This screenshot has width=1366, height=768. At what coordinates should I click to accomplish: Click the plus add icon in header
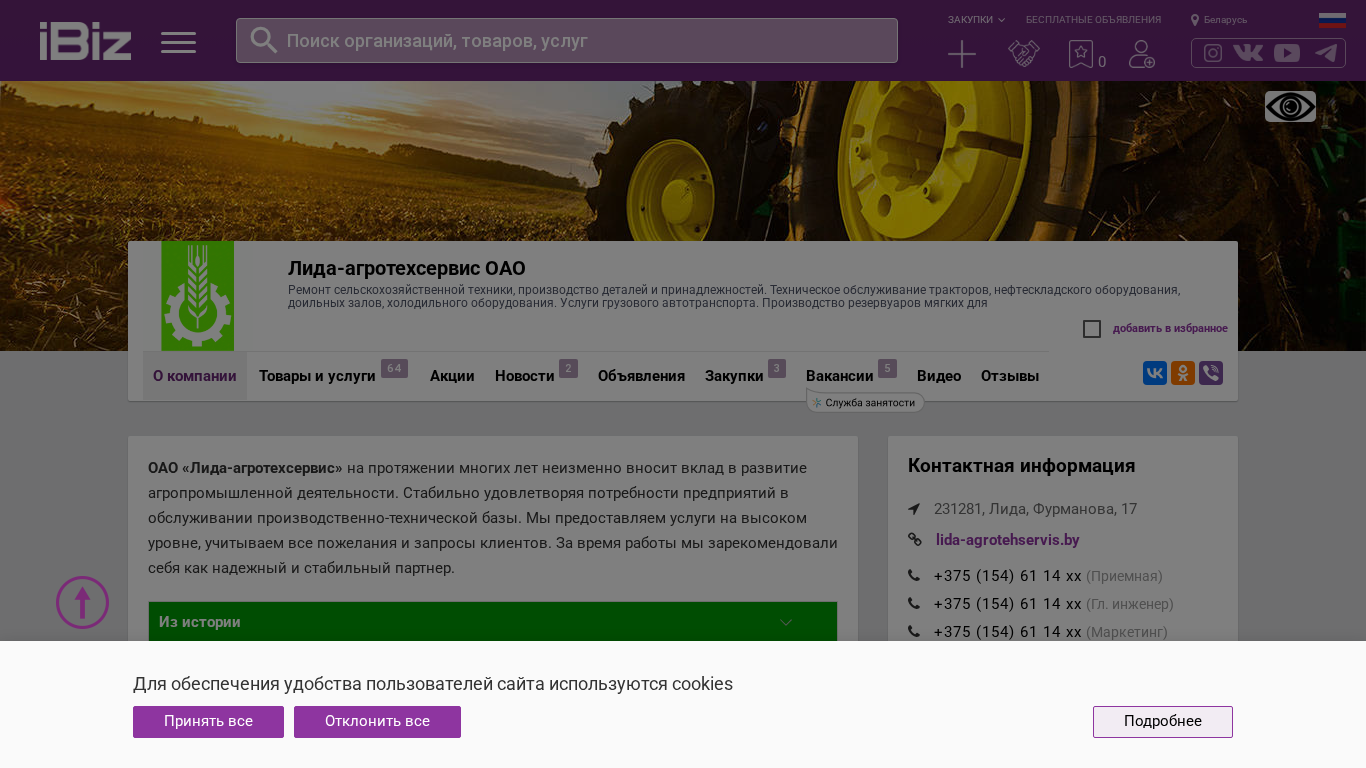[962, 54]
